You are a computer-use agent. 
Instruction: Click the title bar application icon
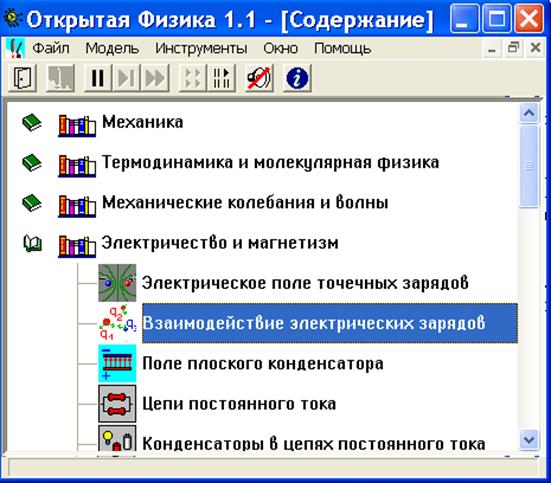click(13, 18)
